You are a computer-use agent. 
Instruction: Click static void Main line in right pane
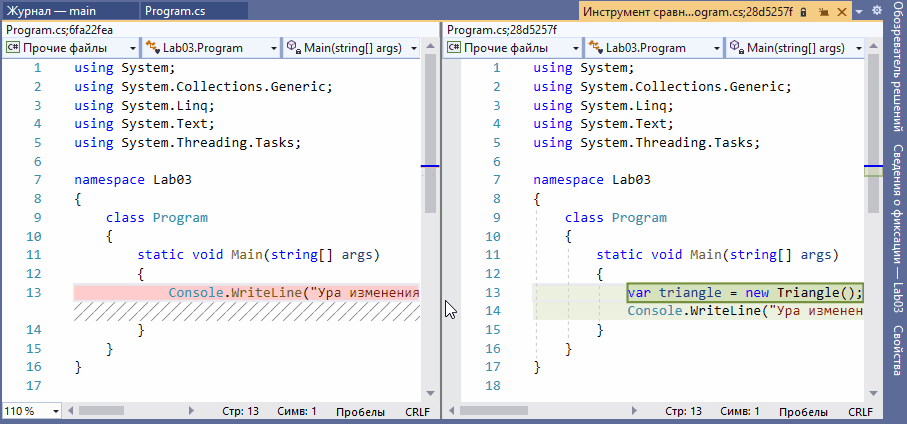[717, 255]
